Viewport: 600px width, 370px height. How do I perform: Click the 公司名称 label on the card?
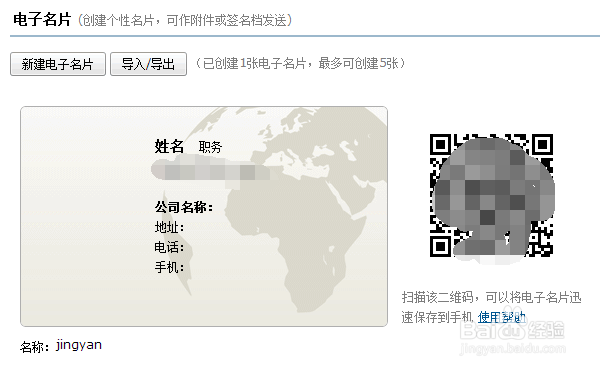pos(184,207)
